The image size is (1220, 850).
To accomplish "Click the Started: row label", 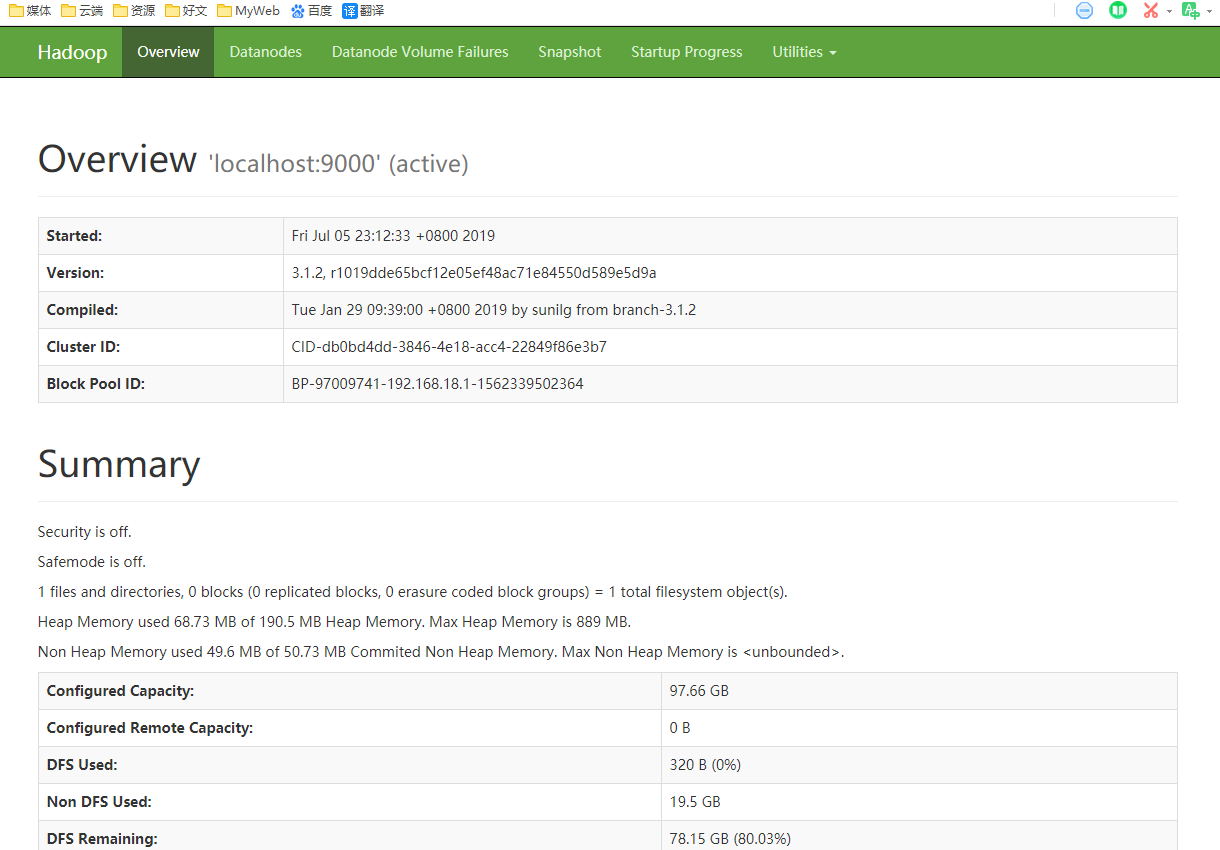I will (75, 236).
